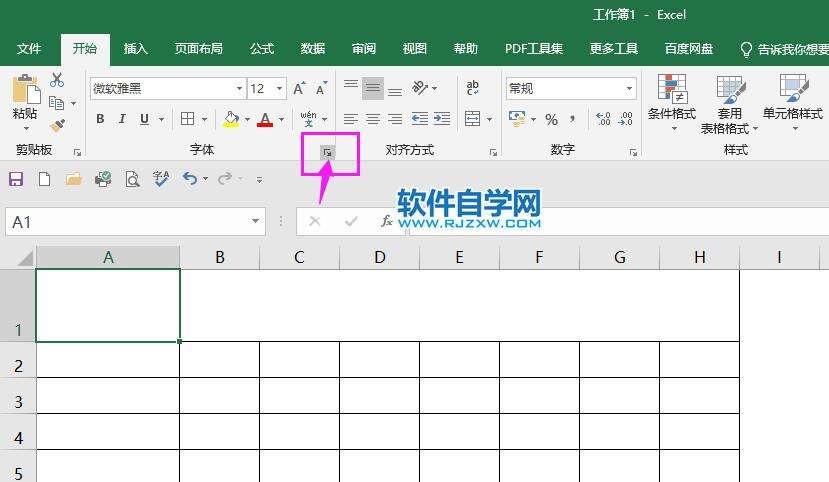
Task: Undo last action
Action: [190, 179]
